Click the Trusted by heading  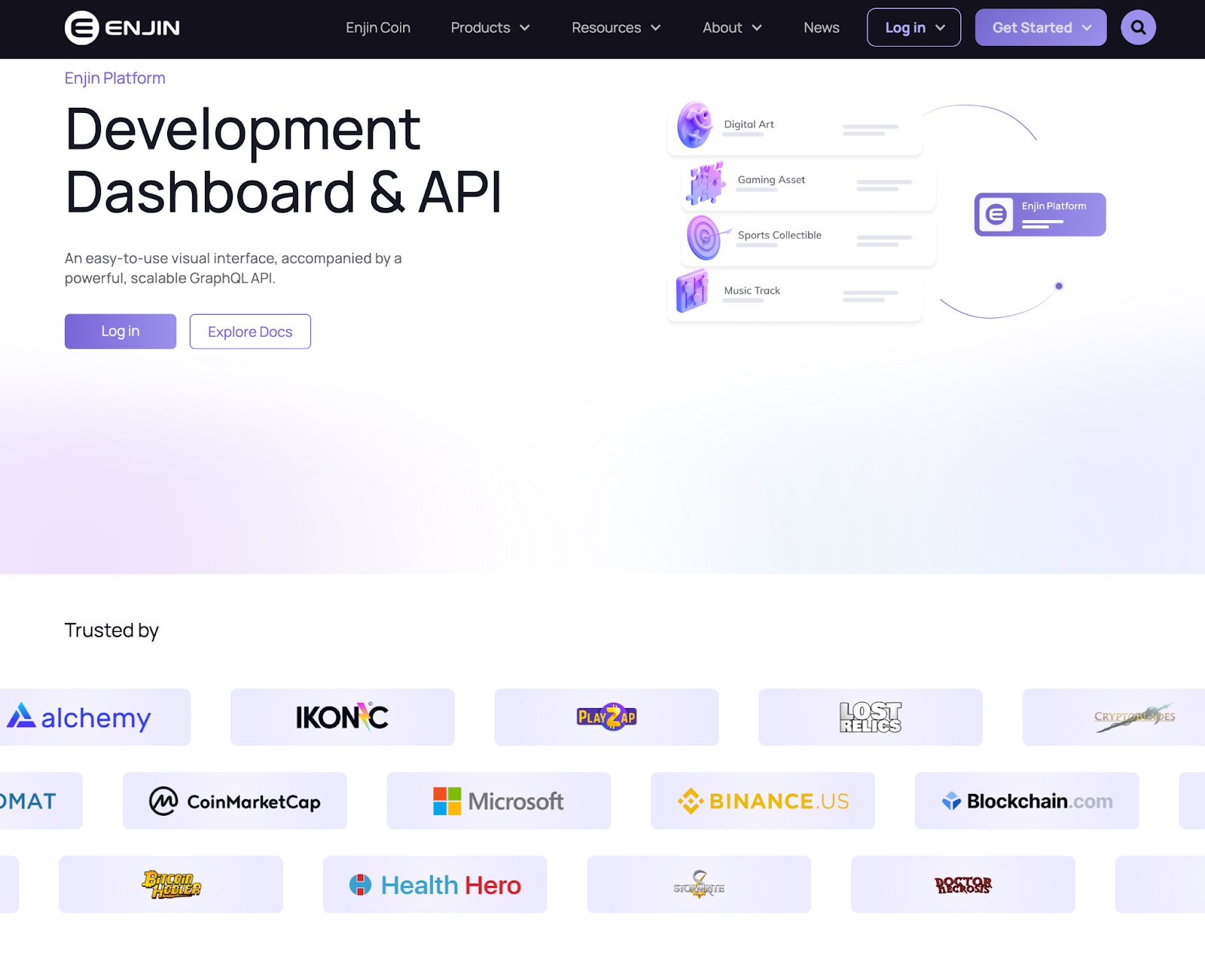click(111, 630)
